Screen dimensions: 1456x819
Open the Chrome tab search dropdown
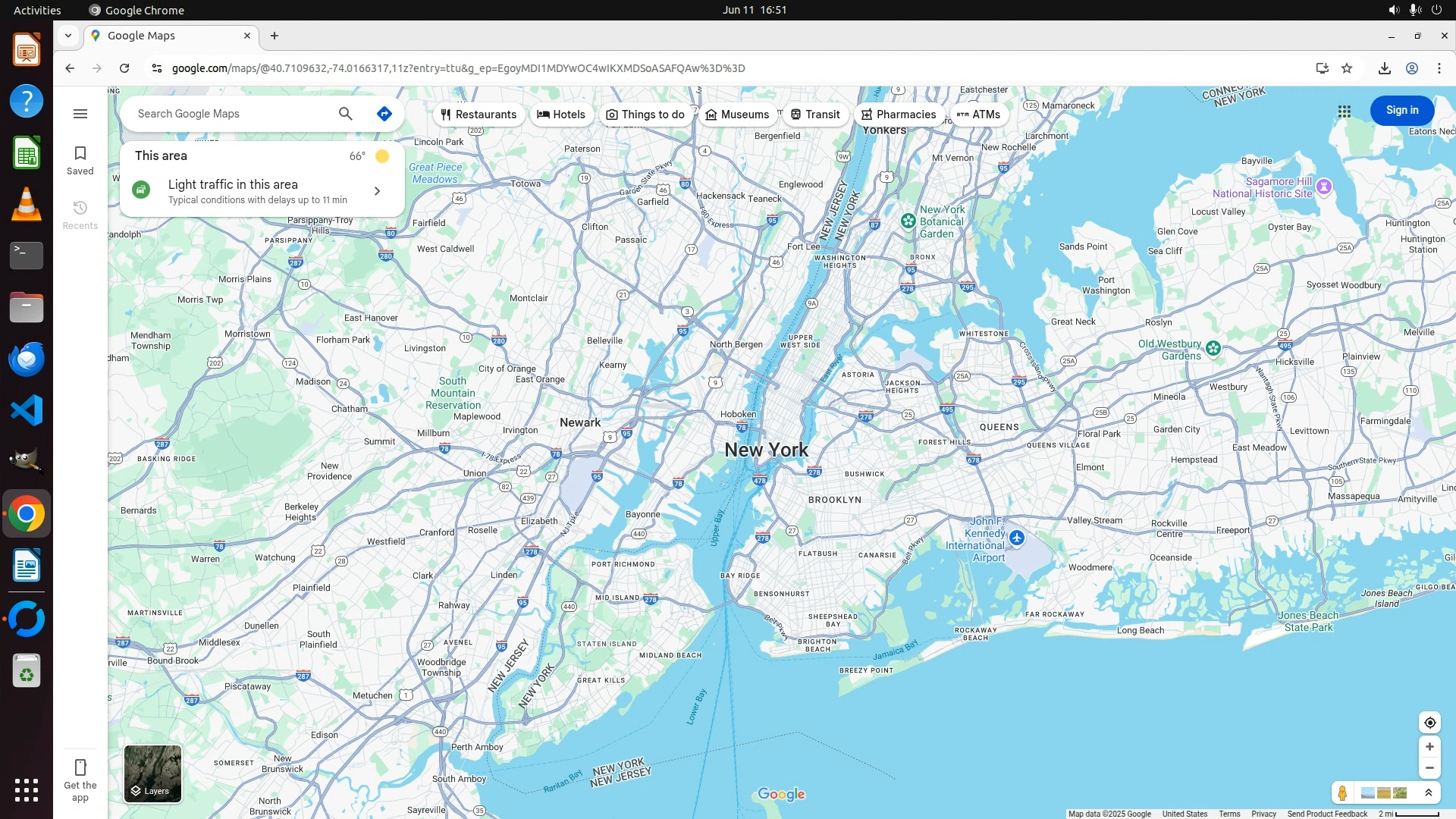(68, 36)
